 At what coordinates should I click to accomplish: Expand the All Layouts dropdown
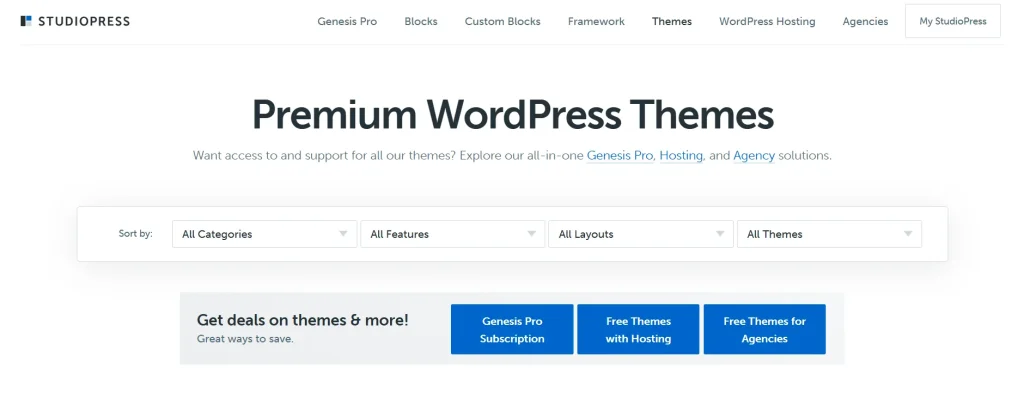[640, 234]
